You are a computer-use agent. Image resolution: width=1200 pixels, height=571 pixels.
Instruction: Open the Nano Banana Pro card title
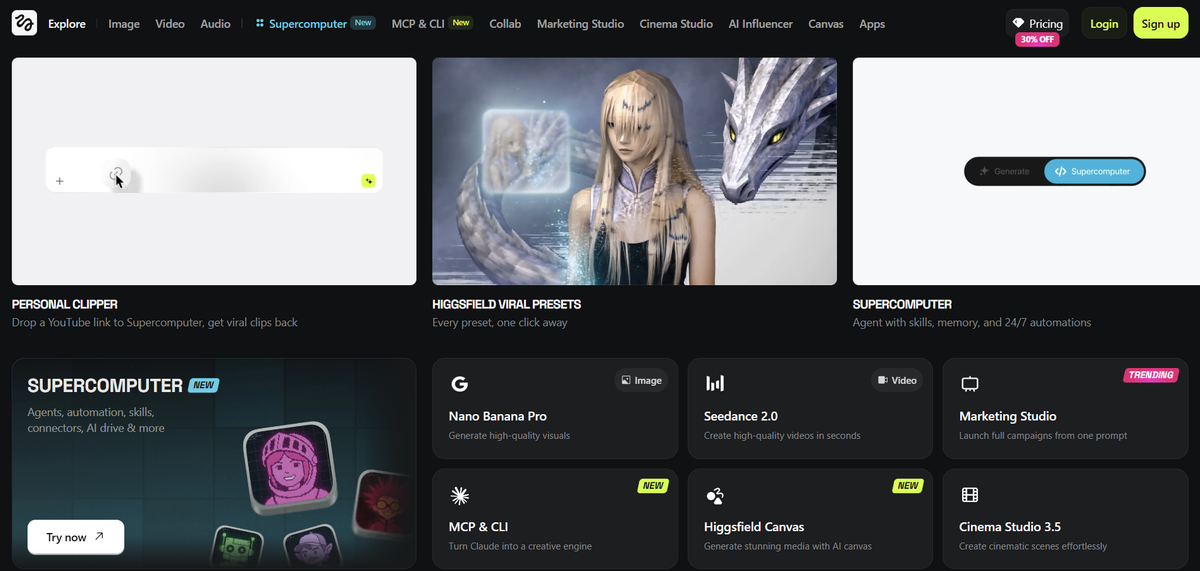tap(498, 416)
